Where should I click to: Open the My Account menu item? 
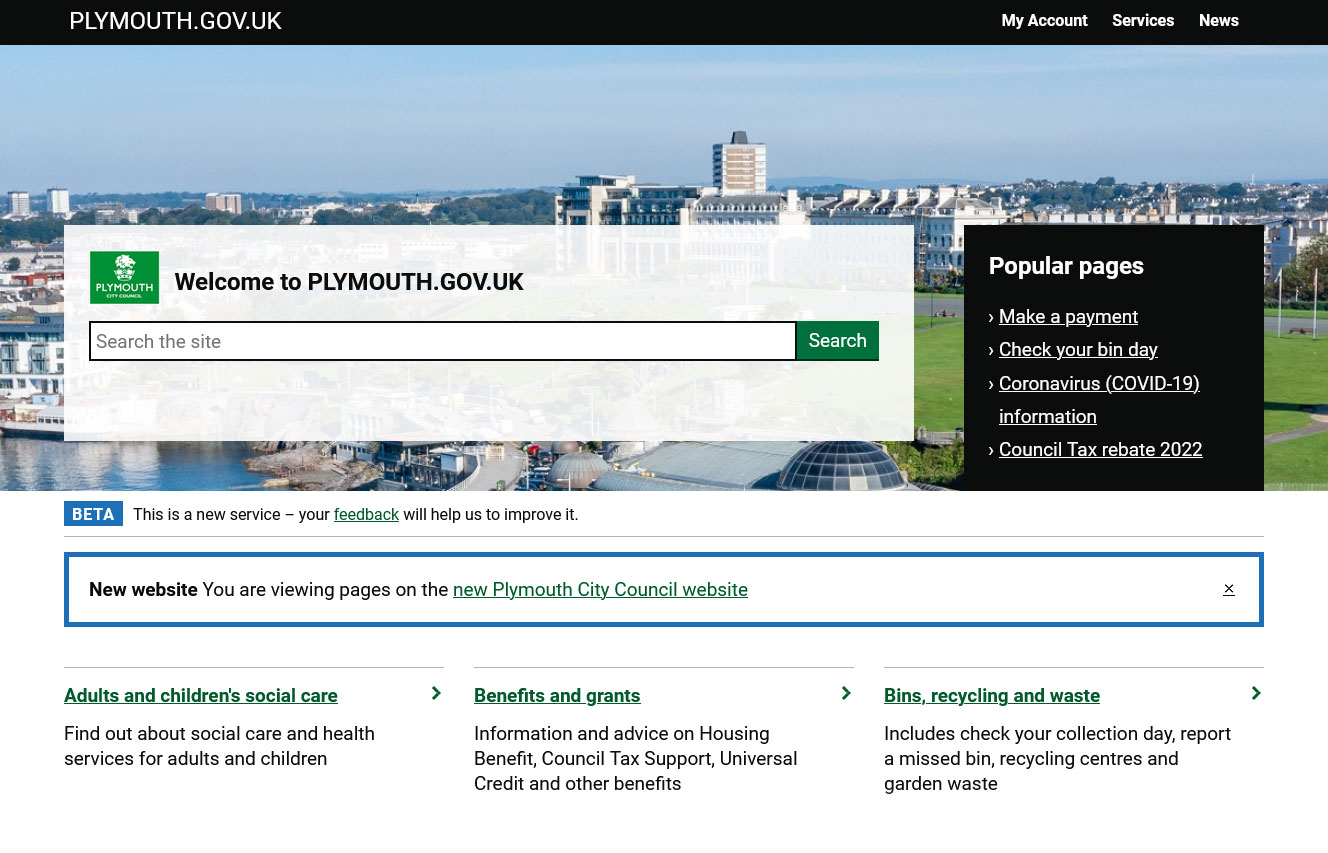(1044, 20)
